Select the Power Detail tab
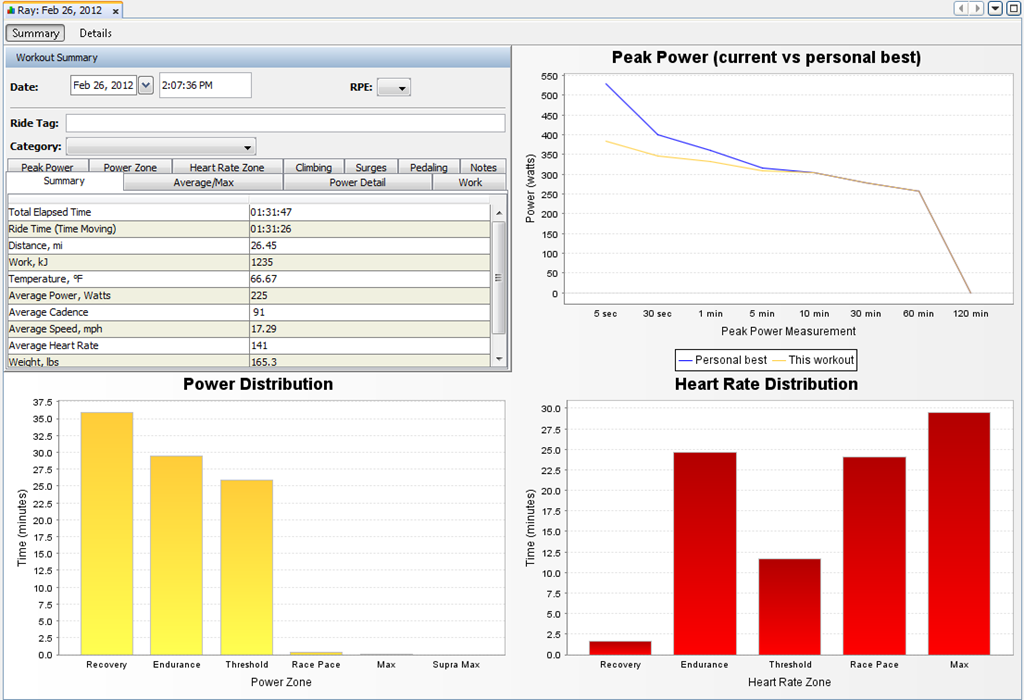The height and width of the screenshot is (700, 1024). (x=357, y=182)
